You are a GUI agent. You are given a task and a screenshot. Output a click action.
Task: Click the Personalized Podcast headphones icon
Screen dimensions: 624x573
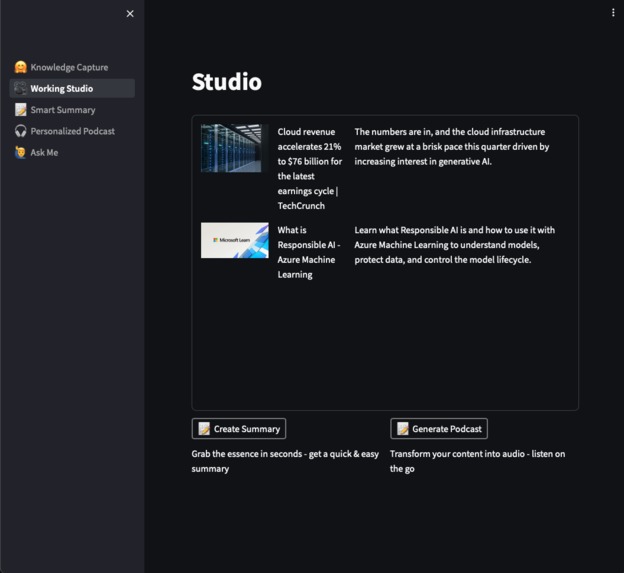click(21, 131)
